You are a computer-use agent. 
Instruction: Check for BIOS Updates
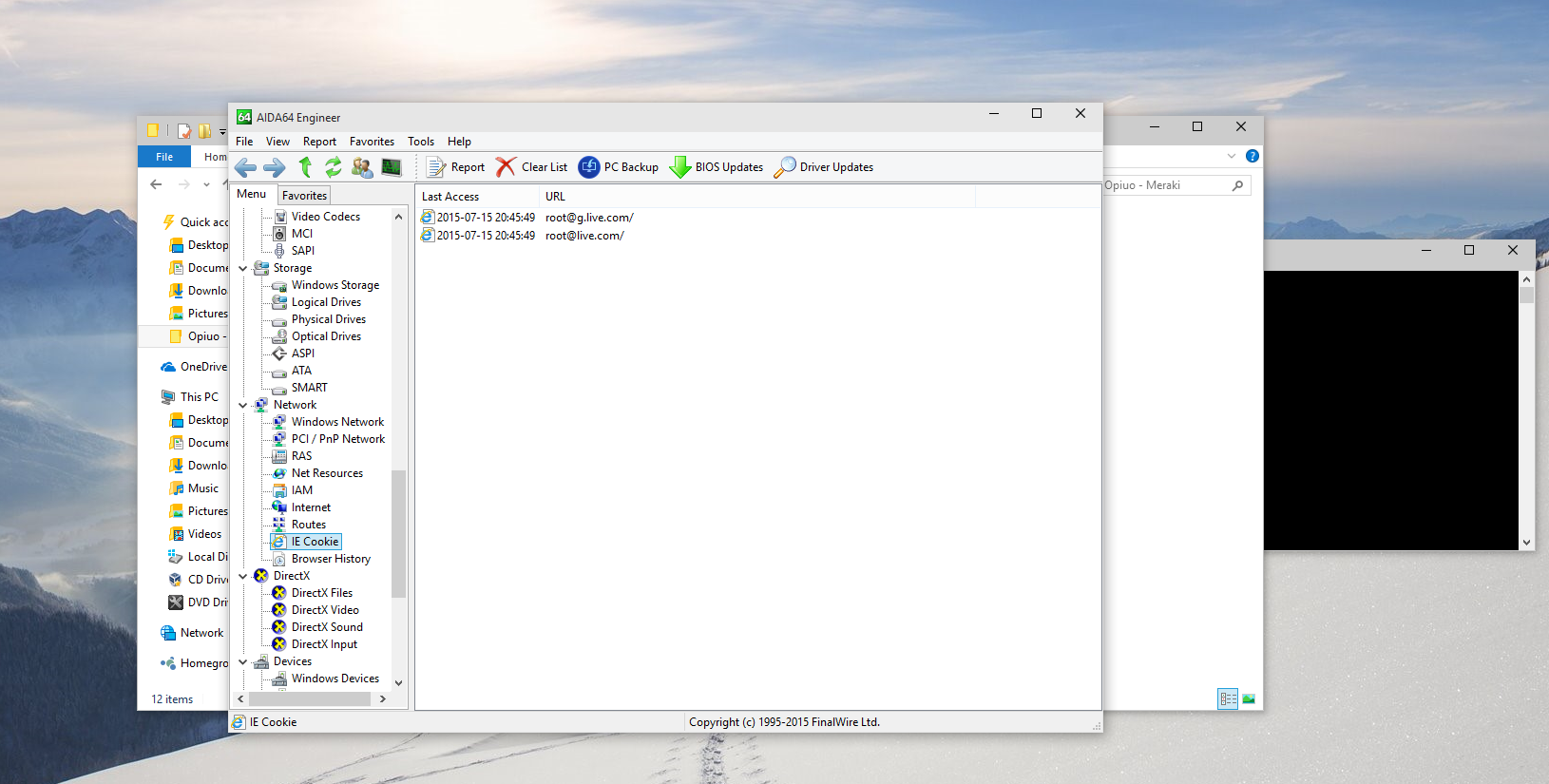[x=717, y=167]
